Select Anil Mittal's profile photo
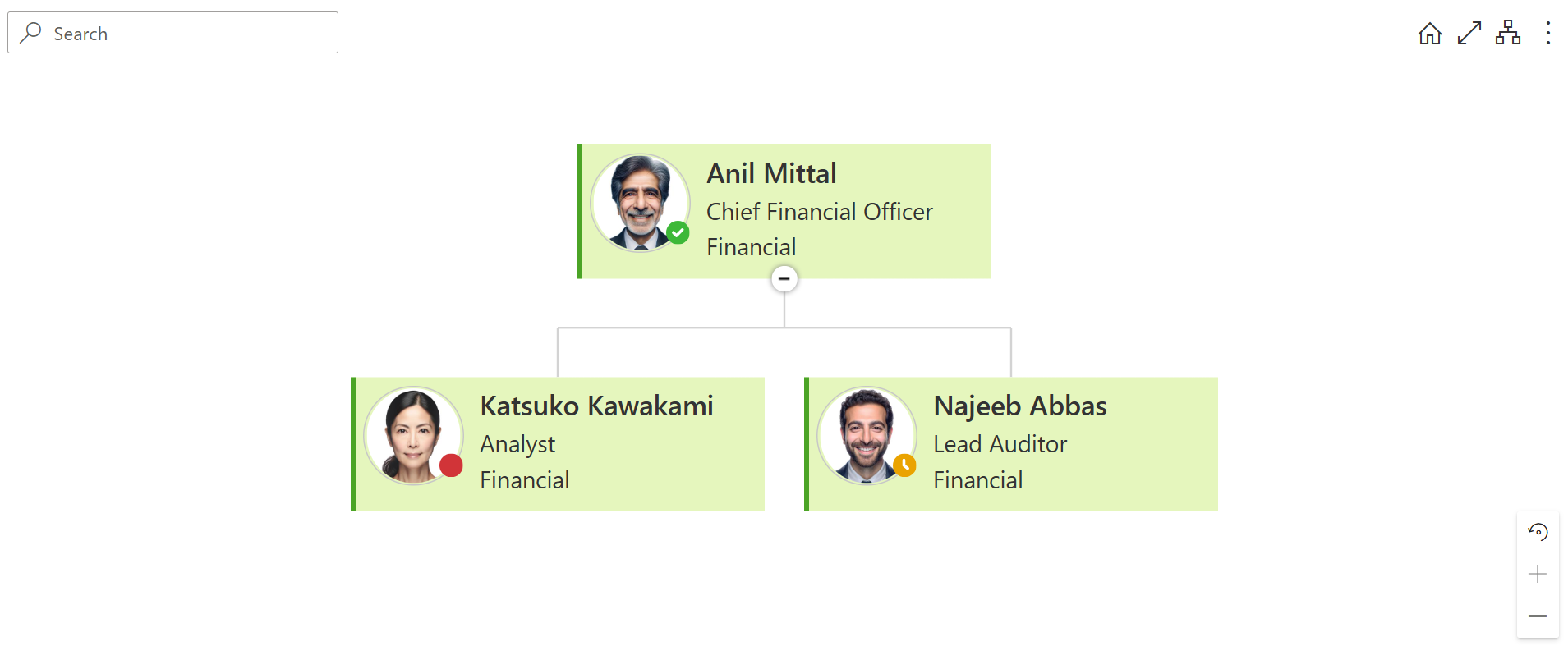 [641, 203]
